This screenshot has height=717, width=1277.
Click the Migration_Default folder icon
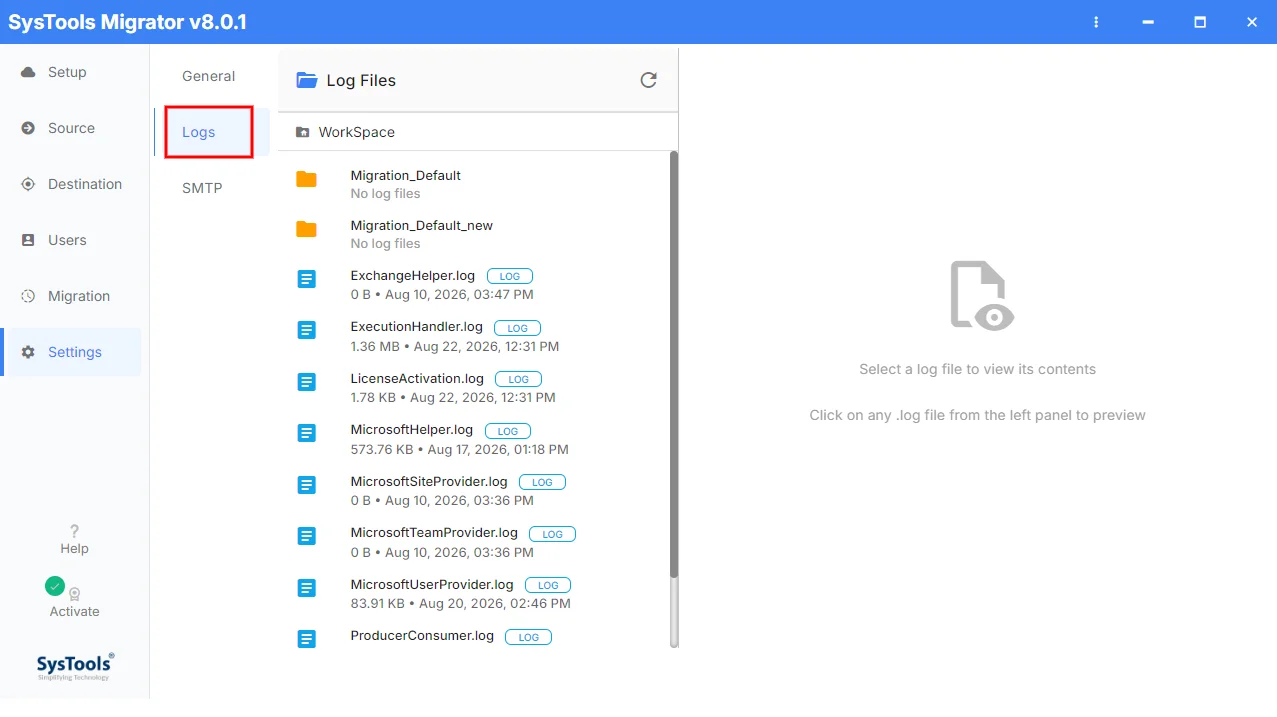(306, 180)
